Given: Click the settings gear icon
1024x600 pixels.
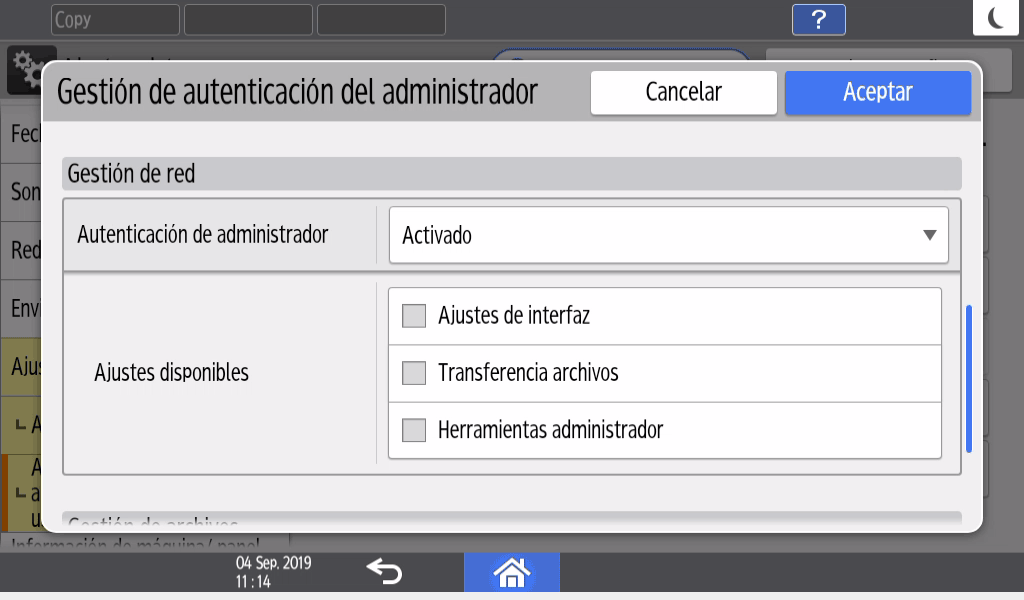Looking at the screenshot, I should pos(24,64).
